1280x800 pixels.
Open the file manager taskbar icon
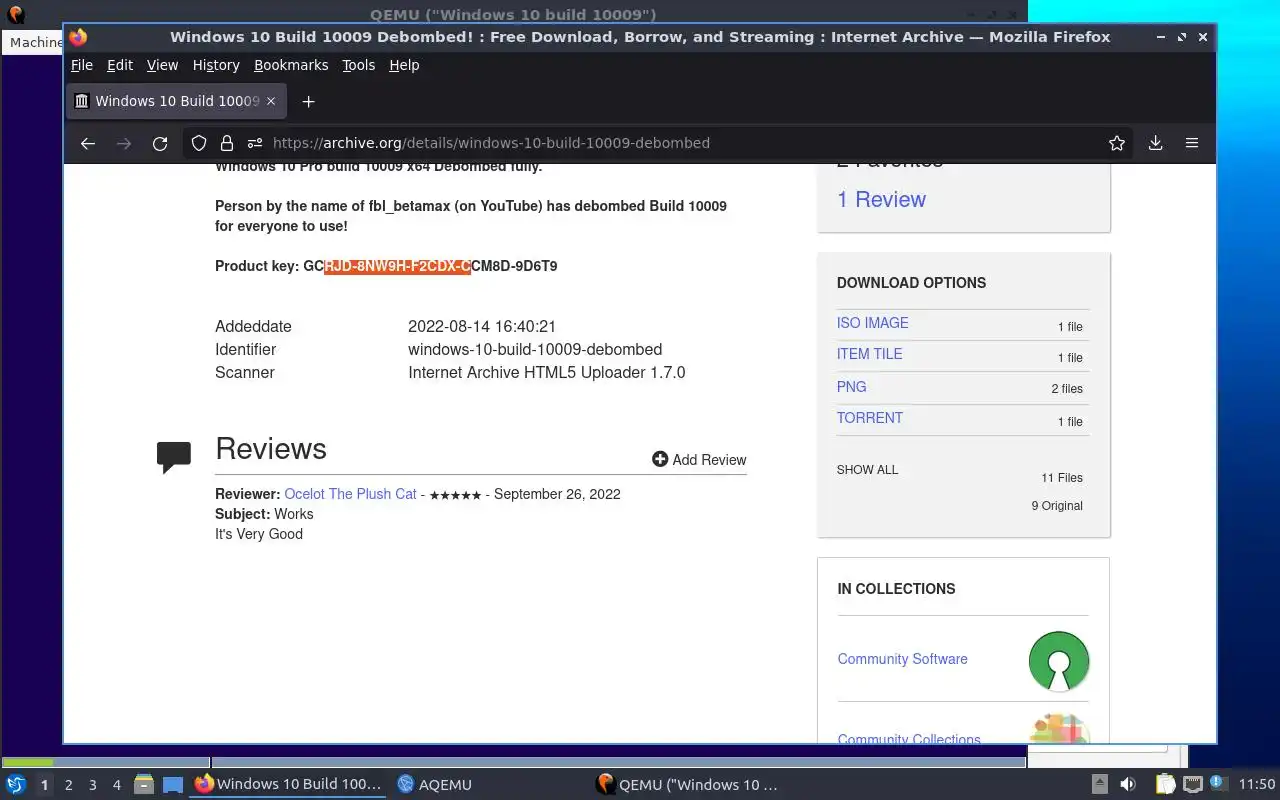144,785
